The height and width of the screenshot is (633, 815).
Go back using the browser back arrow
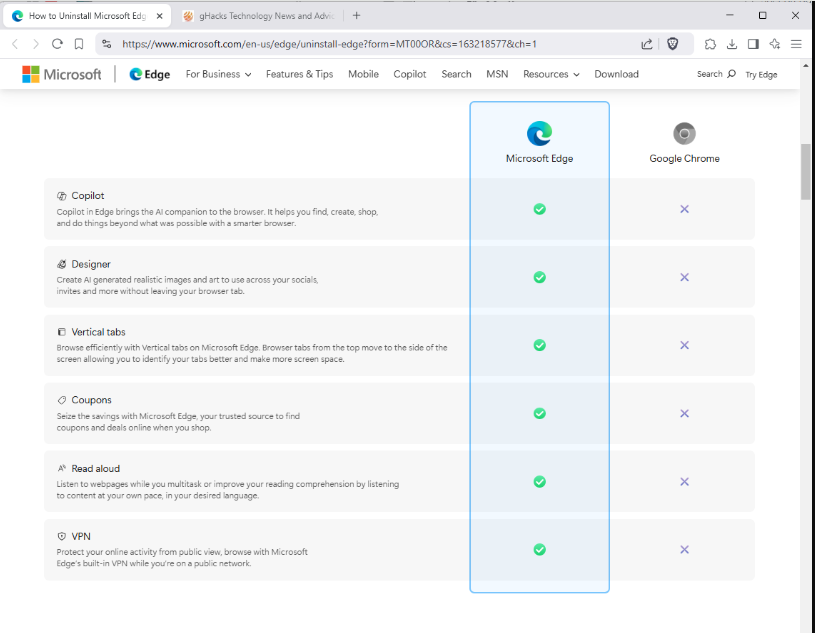tap(15, 44)
